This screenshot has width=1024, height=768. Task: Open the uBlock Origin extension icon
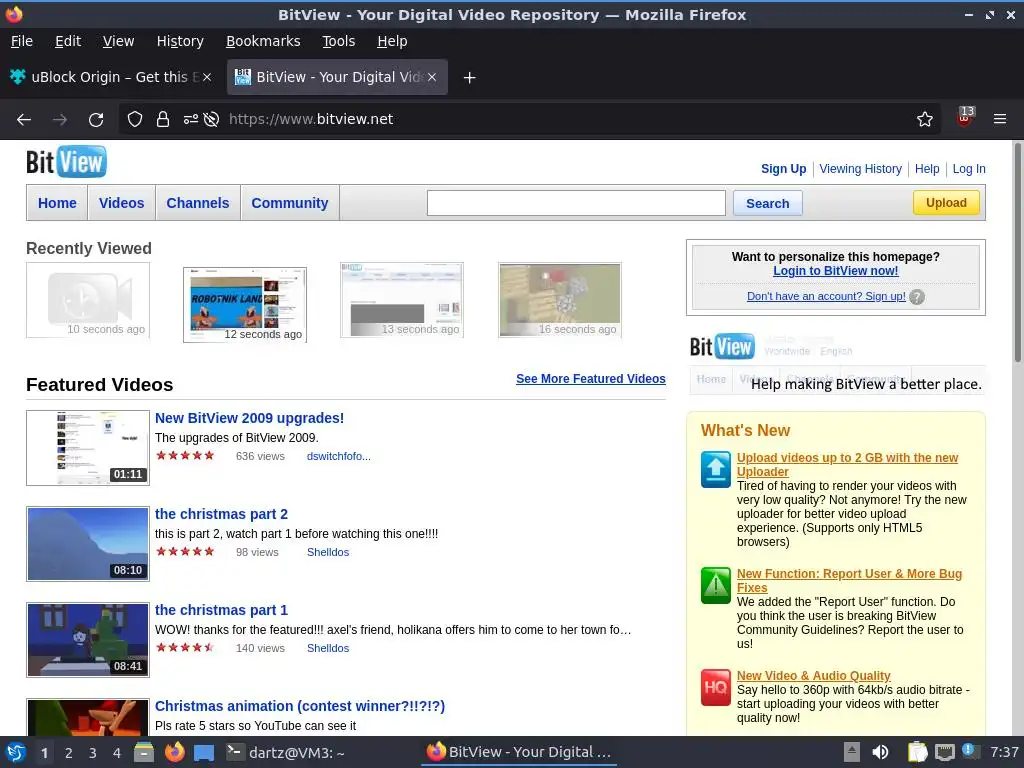click(x=965, y=118)
